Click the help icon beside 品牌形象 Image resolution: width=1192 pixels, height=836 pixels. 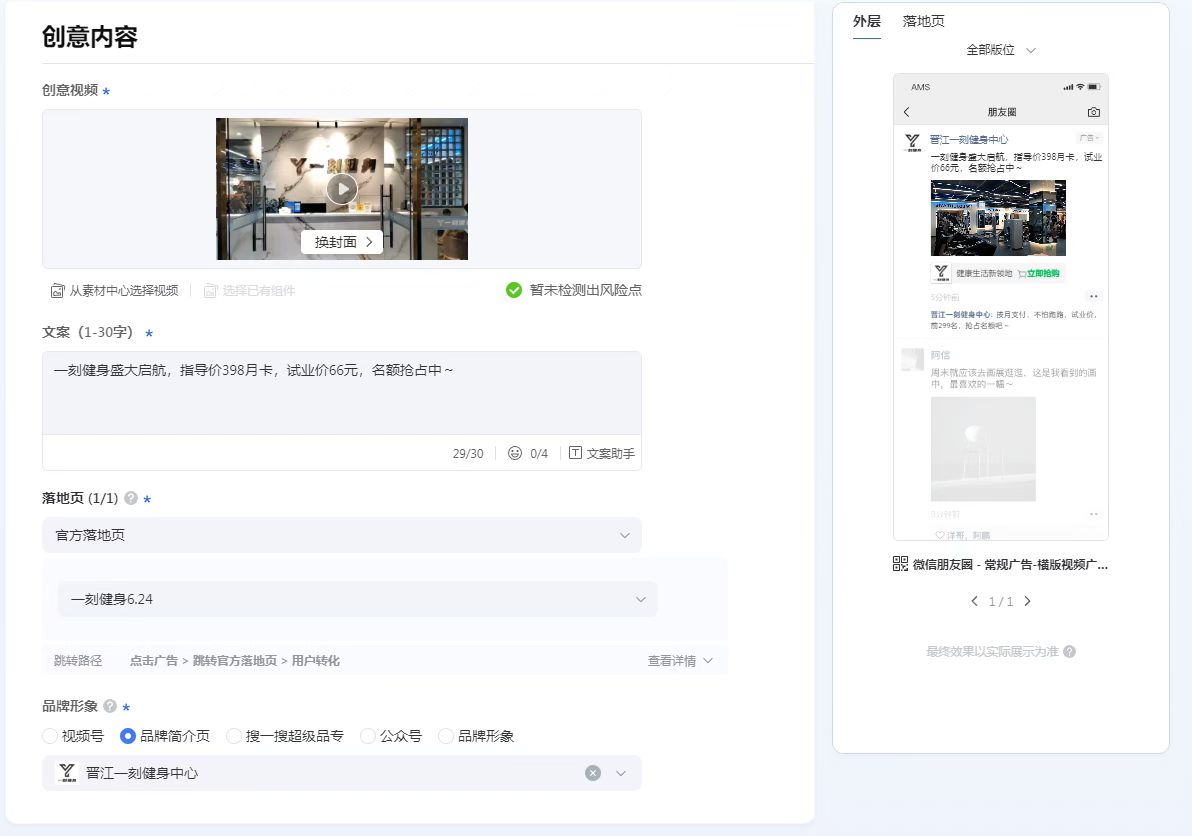109,706
